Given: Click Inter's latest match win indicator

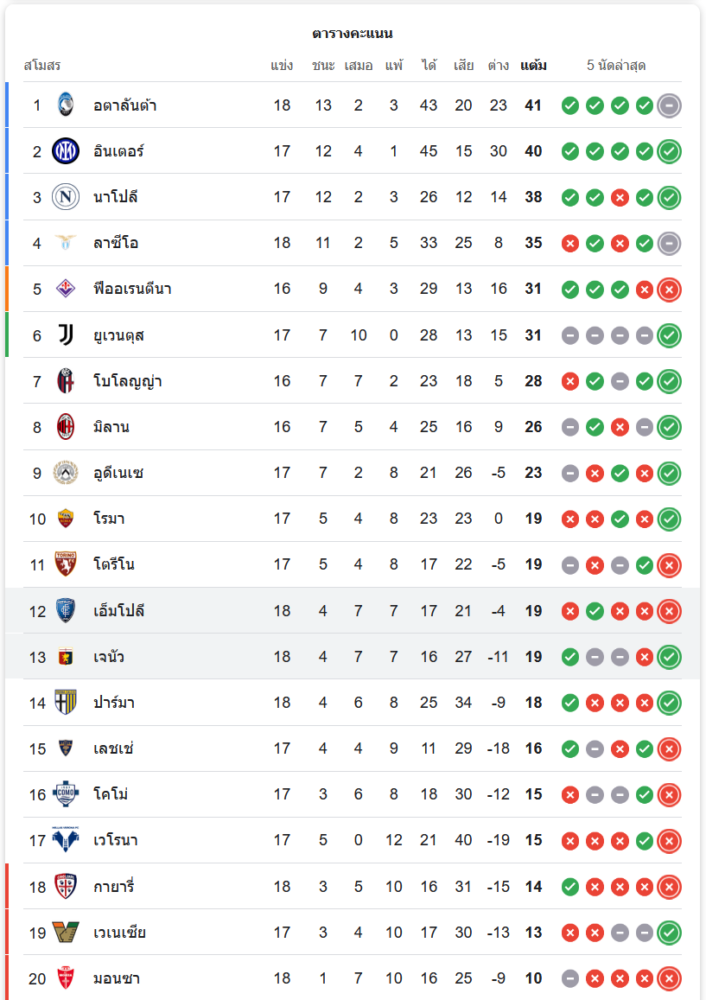Looking at the screenshot, I should [670, 151].
